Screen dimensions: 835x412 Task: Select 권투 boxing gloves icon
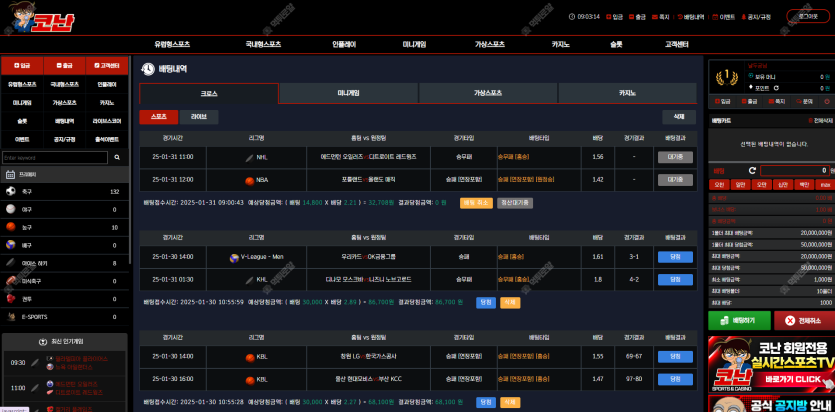click(11, 299)
